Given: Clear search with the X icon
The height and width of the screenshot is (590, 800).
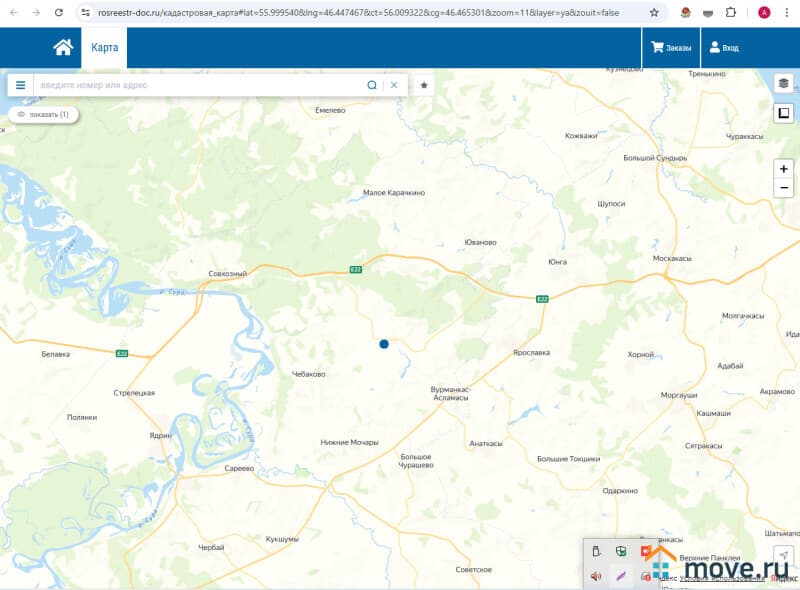Looking at the screenshot, I should tap(394, 85).
